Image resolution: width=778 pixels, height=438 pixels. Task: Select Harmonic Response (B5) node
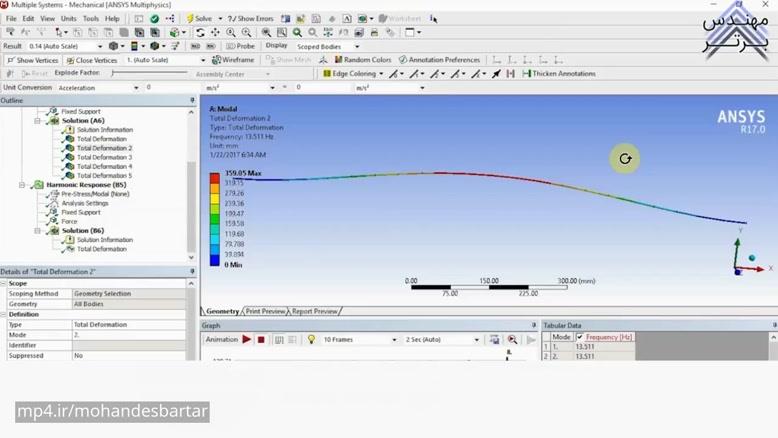86,185
